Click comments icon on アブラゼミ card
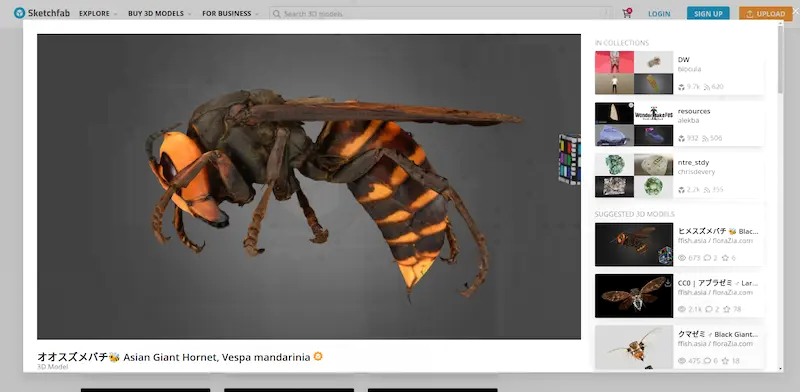Screen dimensions: 800x392 710,309
